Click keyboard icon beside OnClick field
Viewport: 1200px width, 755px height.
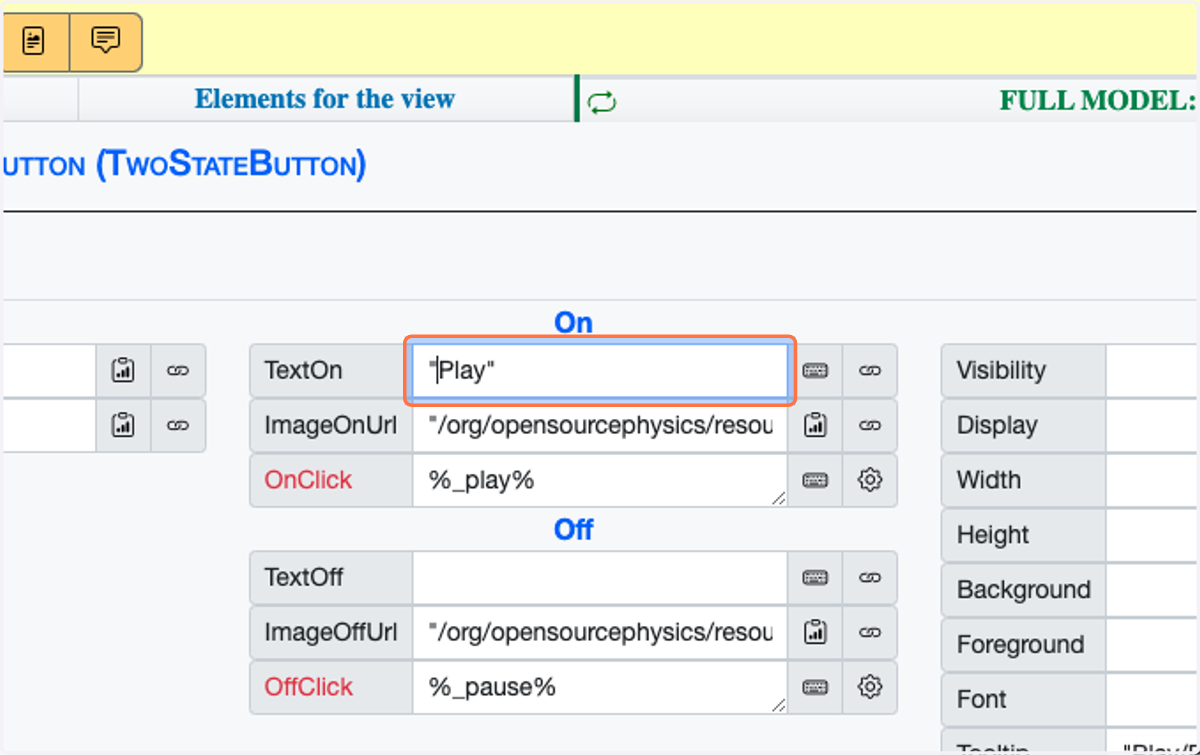815,480
